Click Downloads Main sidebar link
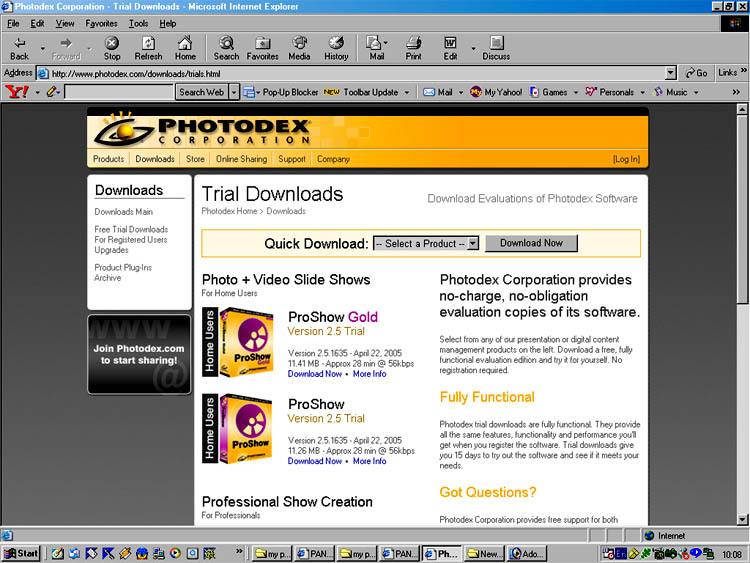This screenshot has width=750, height=563. point(123,211)
